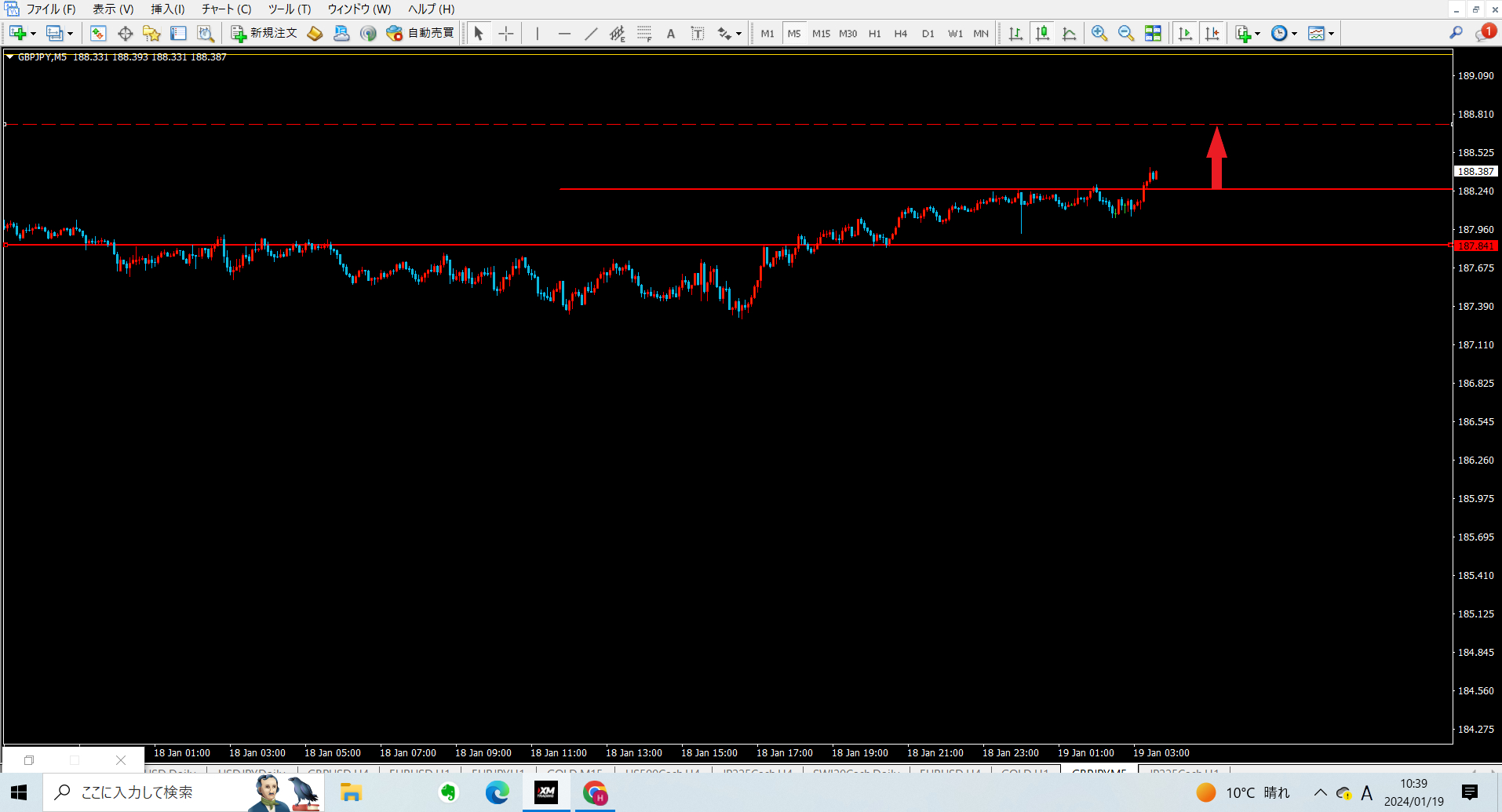Select the vertical line tool
Image resolution: width=1502 pixels, height=812 pixels.
pyautogui.click(x=538, y=33)
